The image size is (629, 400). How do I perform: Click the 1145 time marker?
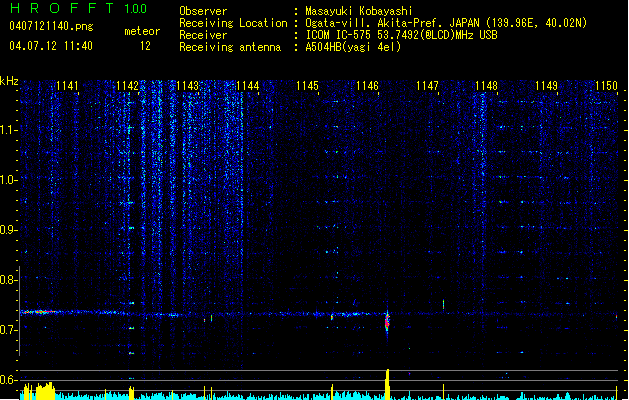click(307, 86)
